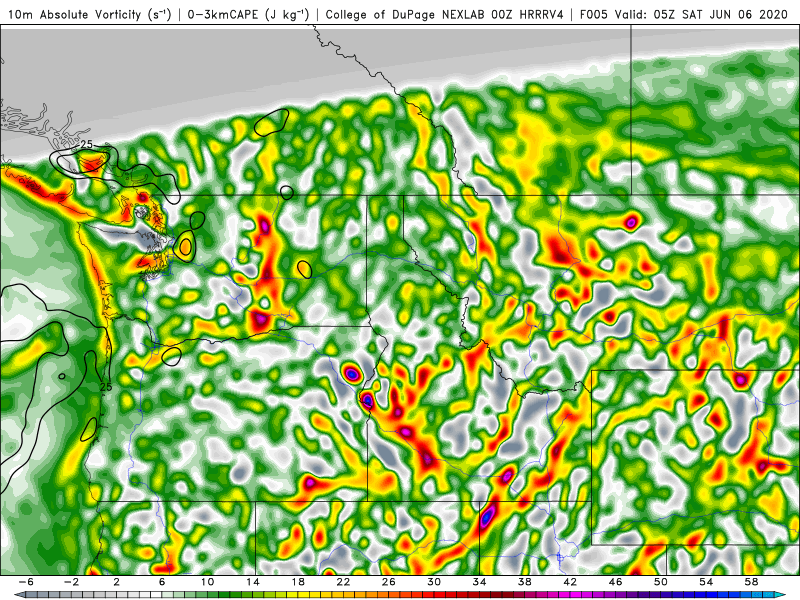Click the '34' color scale tick label

coord(480,582)
